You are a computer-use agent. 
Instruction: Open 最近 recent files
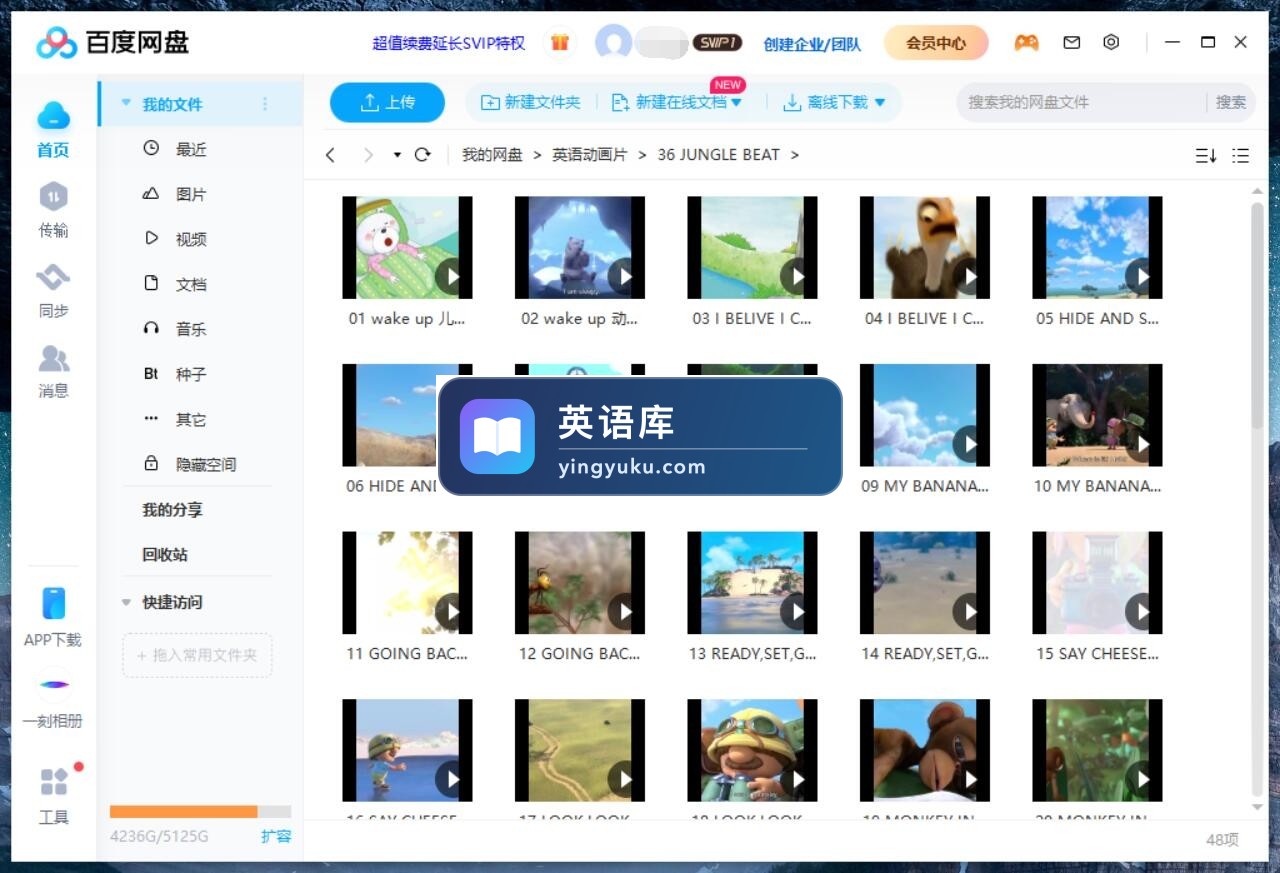[191, 149]
